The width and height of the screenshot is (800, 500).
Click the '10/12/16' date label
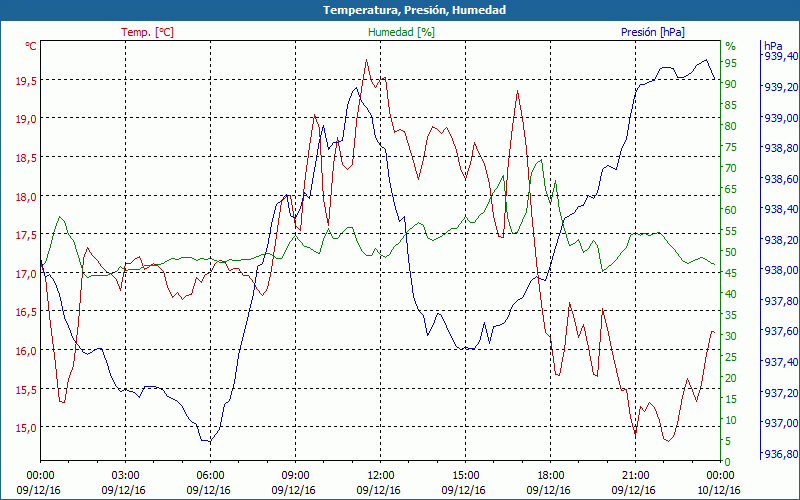tap(718, 490)
